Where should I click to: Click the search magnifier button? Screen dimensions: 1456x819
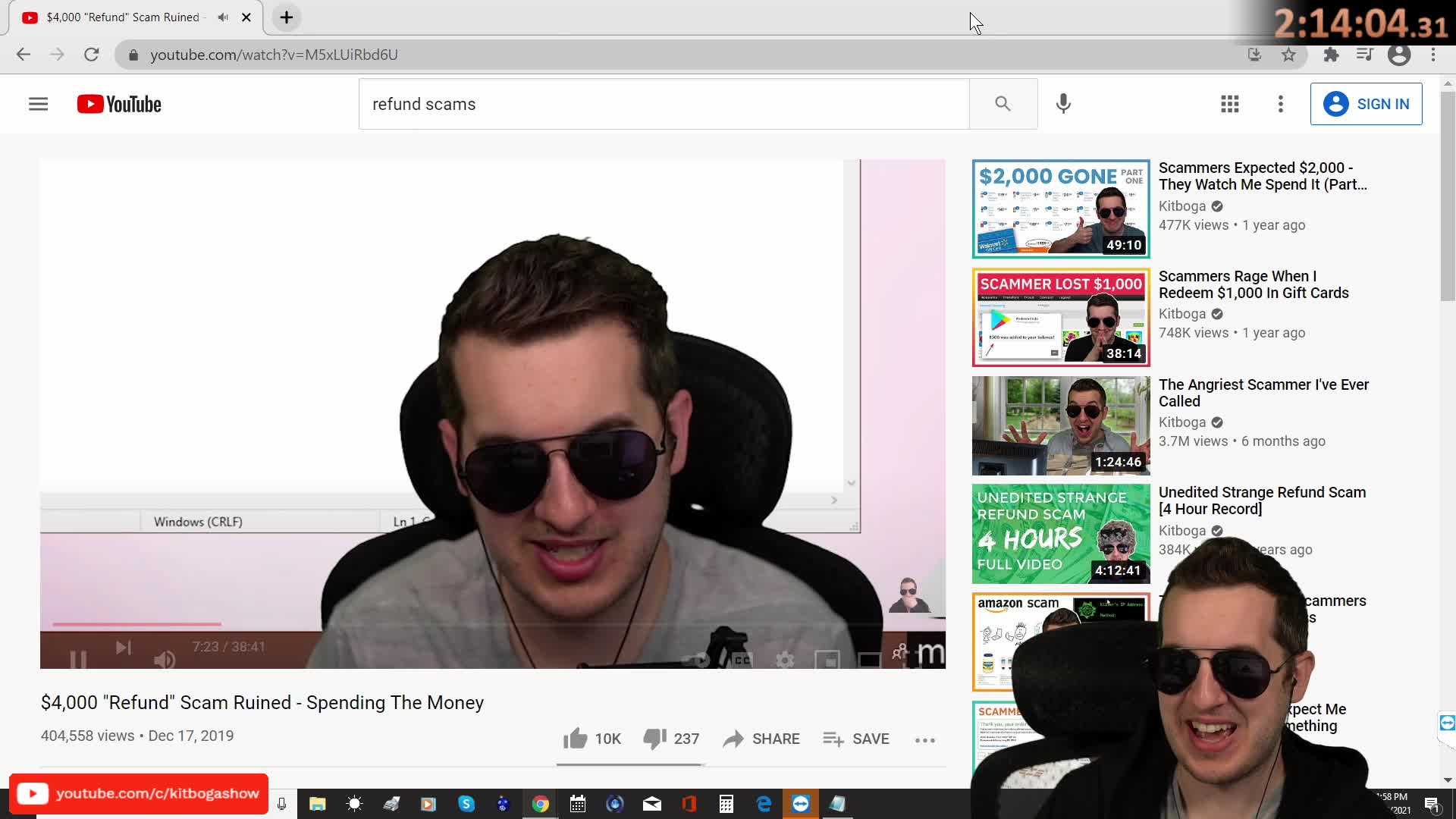coord(1003,104)
